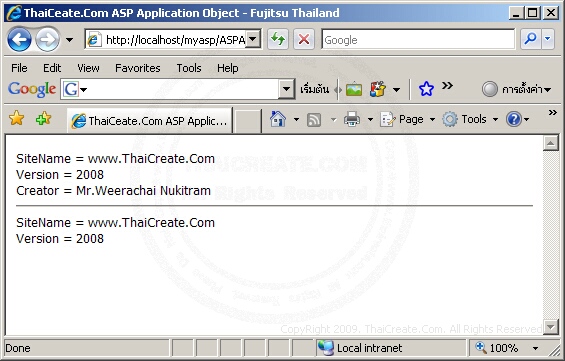Viewport: 565px width, 361px height.
Task: Open the Print options dropdown arrow
Action: click(x=370, y=119)
